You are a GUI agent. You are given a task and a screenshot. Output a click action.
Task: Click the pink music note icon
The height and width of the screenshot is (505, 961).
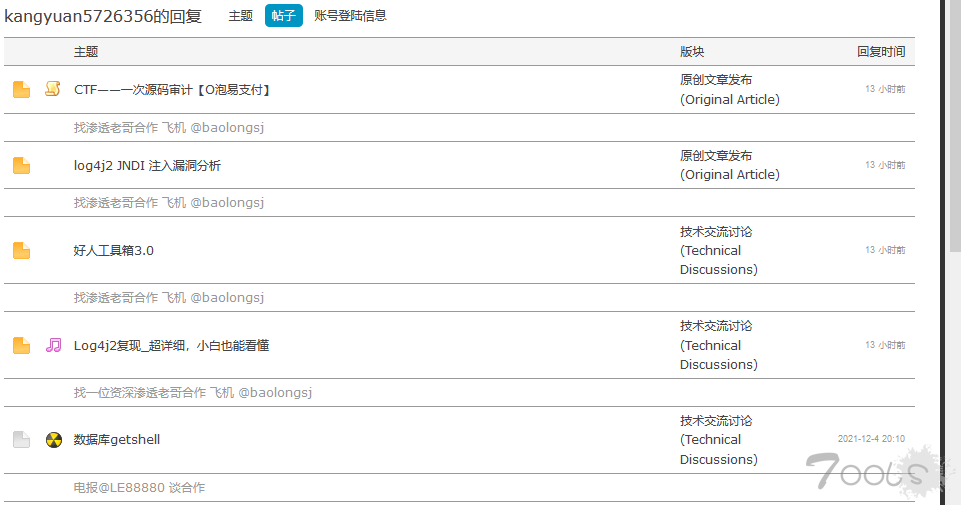click(53, 345)
